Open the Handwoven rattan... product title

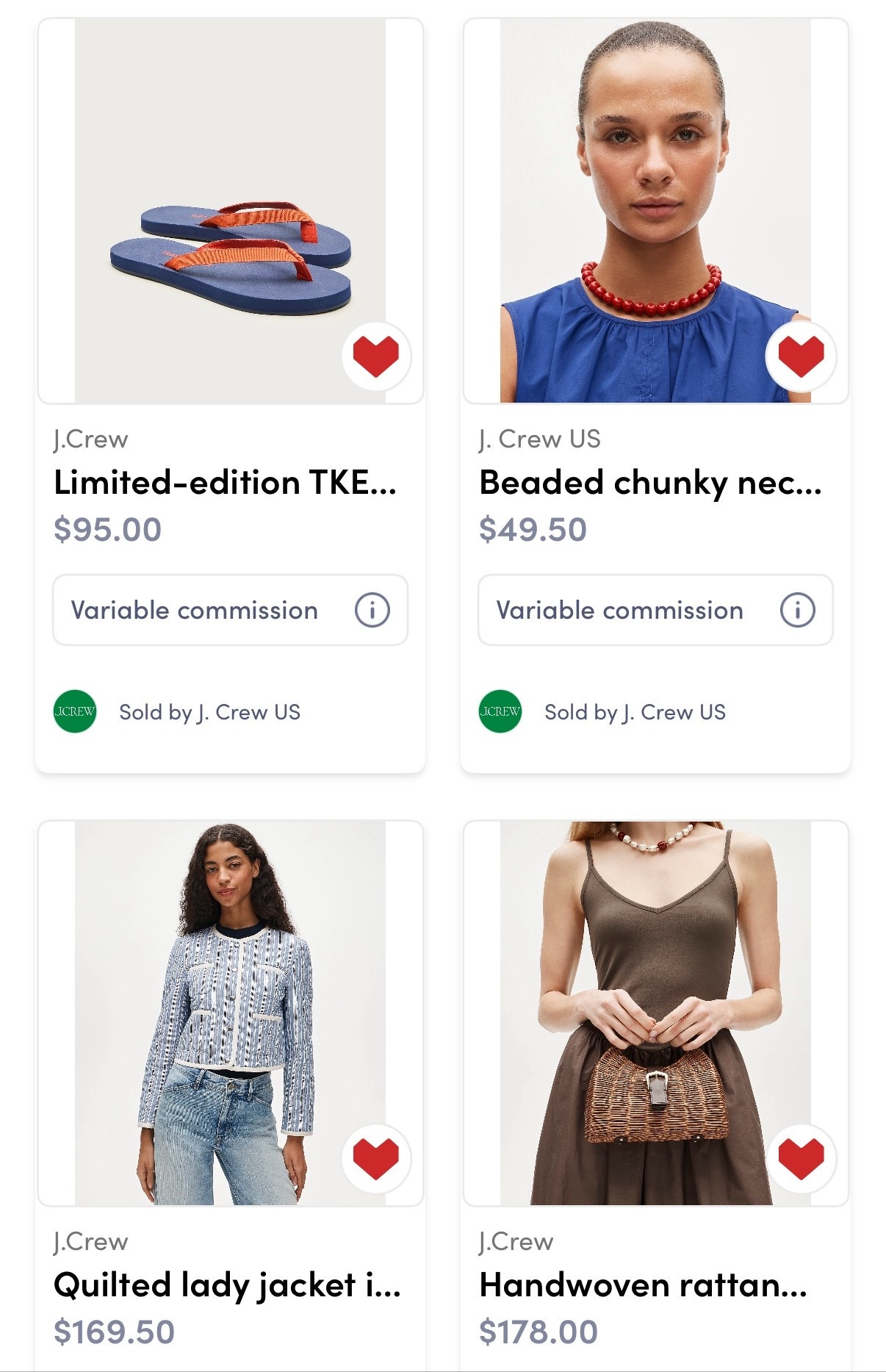[x=643, y=1285]
